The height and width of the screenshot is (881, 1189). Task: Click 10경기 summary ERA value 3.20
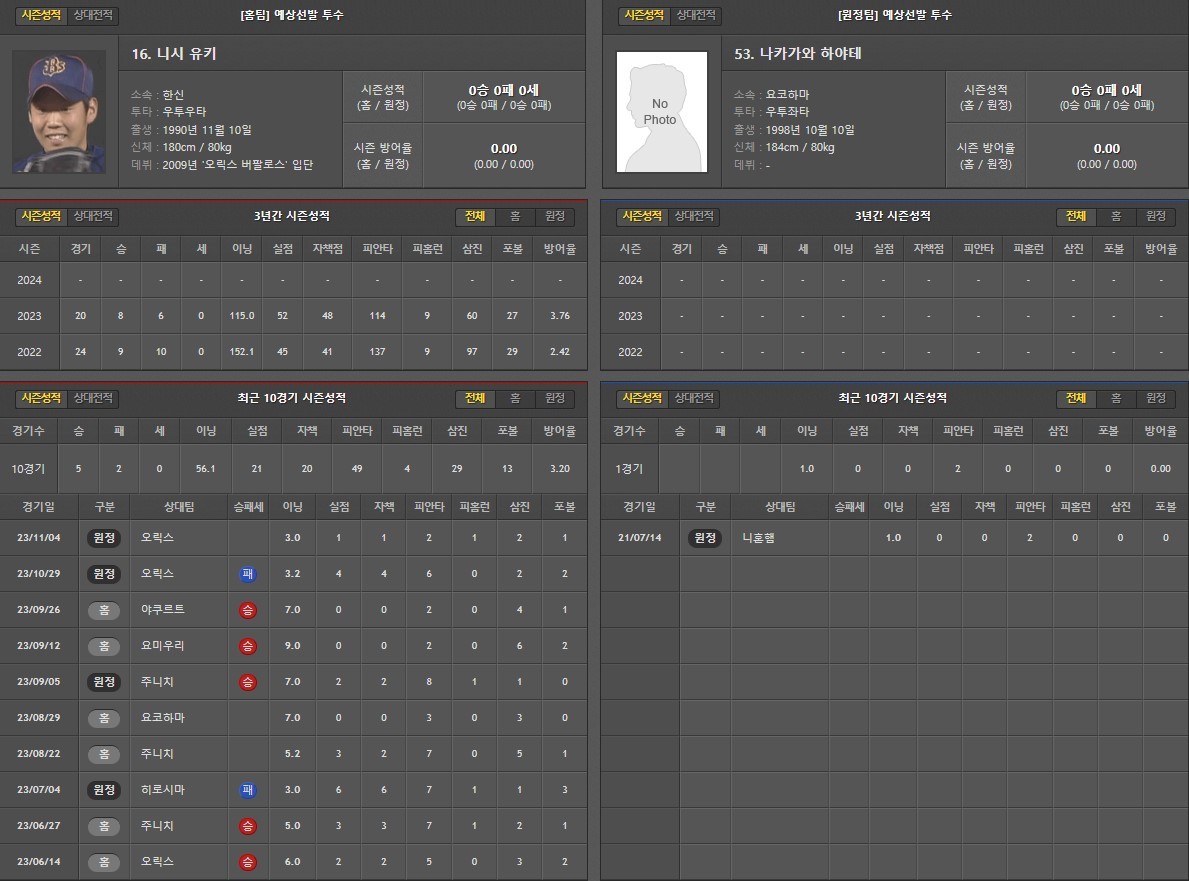pyautogui.click(x=560, y=469)
